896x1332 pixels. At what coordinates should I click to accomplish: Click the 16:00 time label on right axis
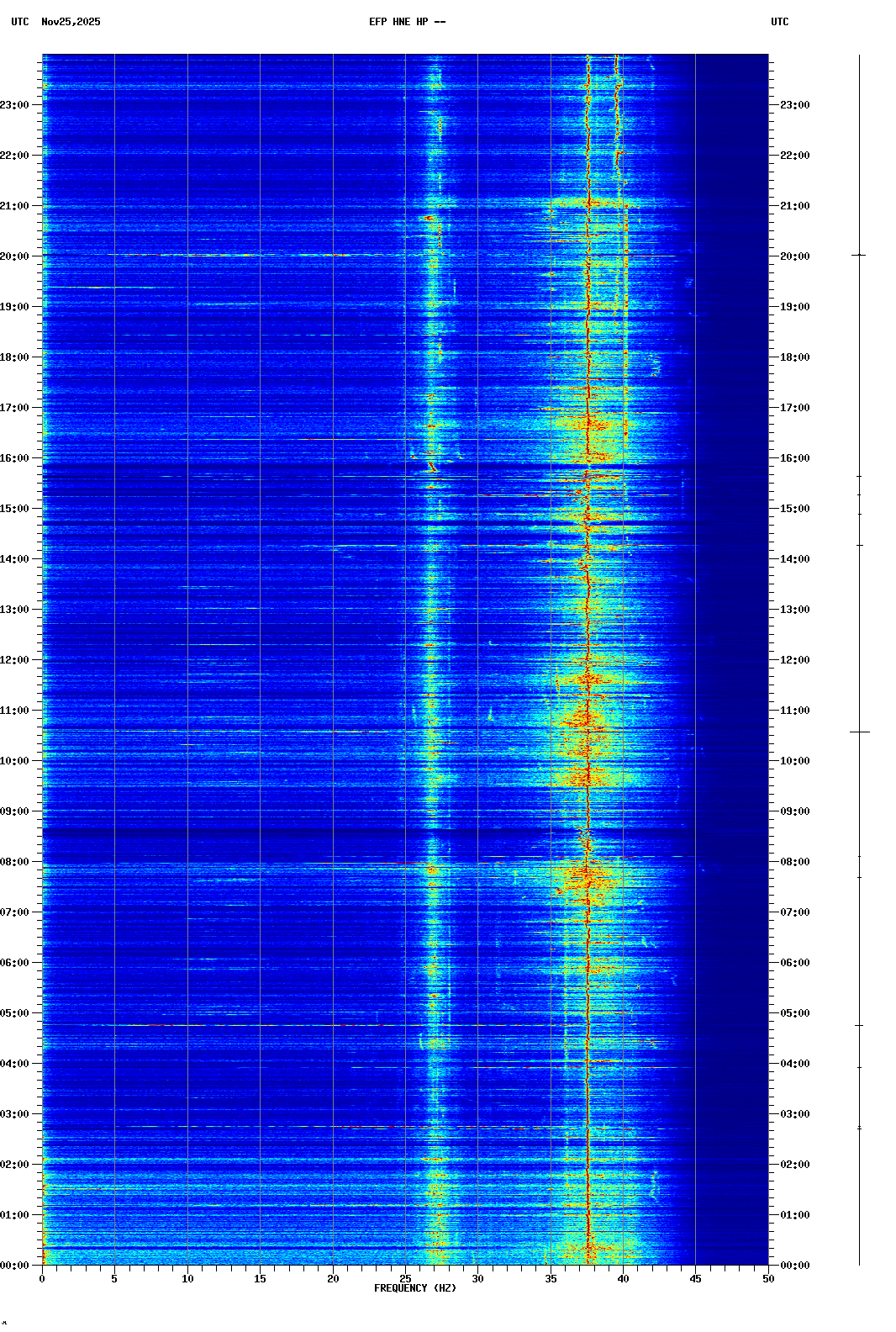point(794,458)
